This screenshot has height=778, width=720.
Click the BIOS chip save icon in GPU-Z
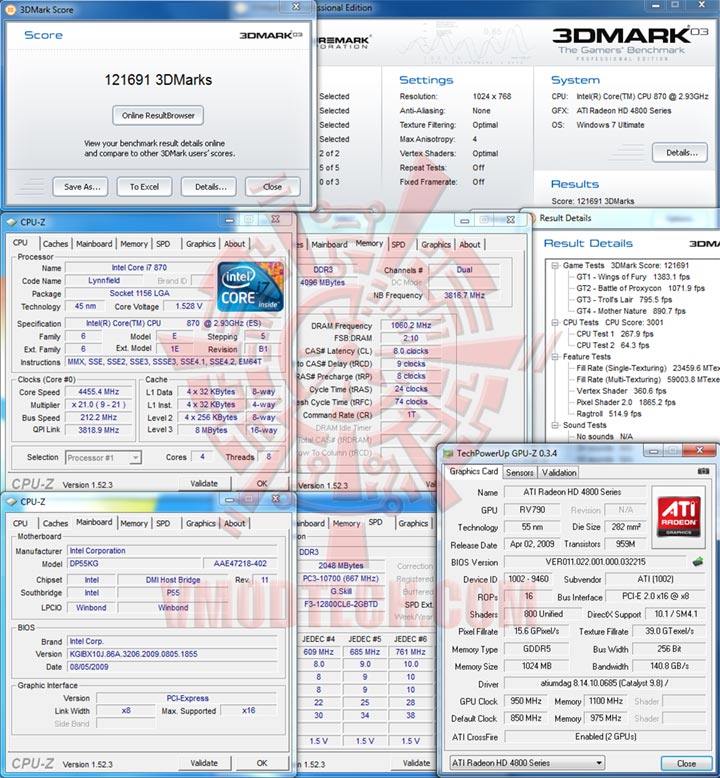[698, 562]
